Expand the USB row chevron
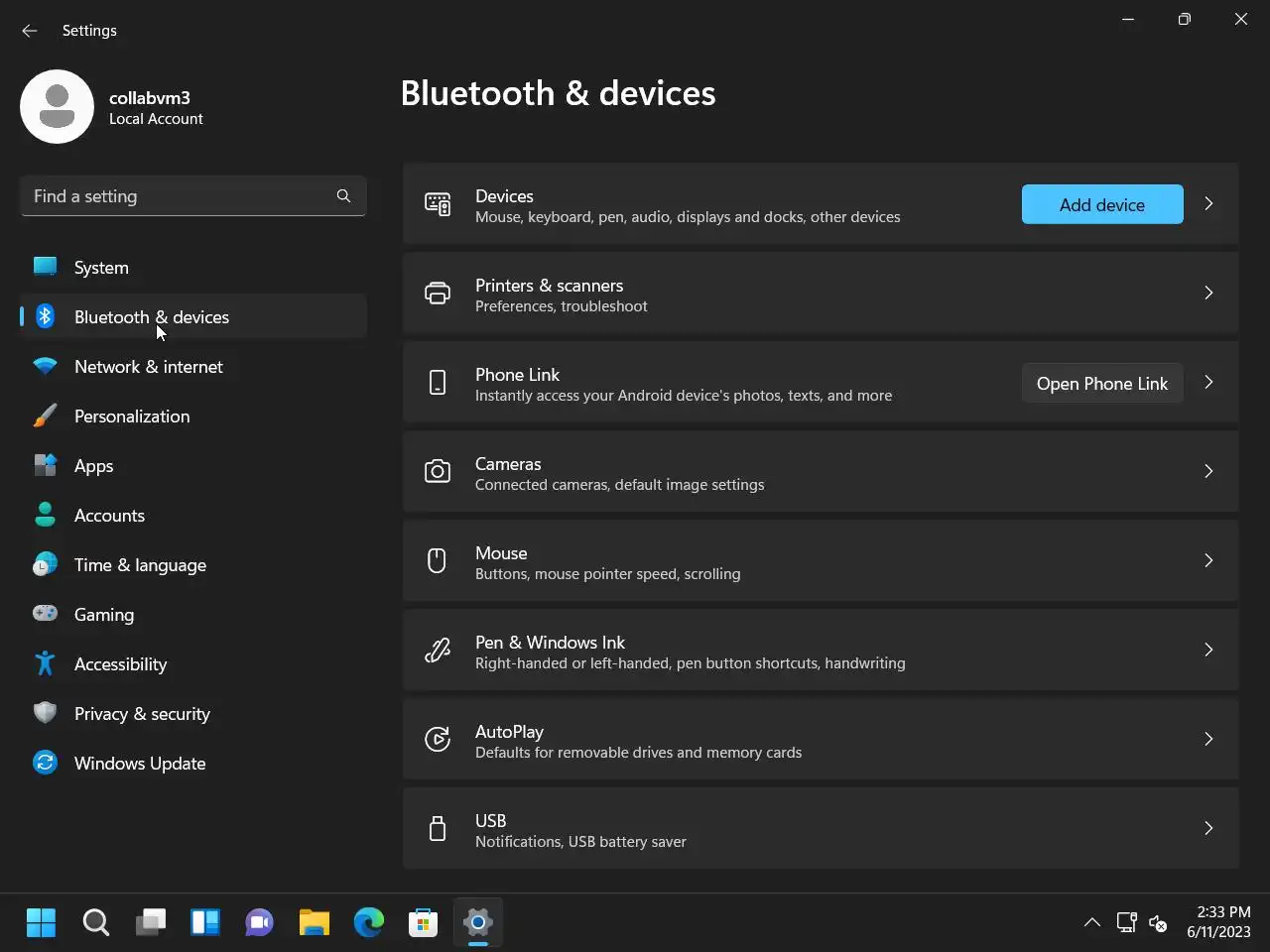1270x952 pixels. pyautogui.click(x=1208, y=828)
